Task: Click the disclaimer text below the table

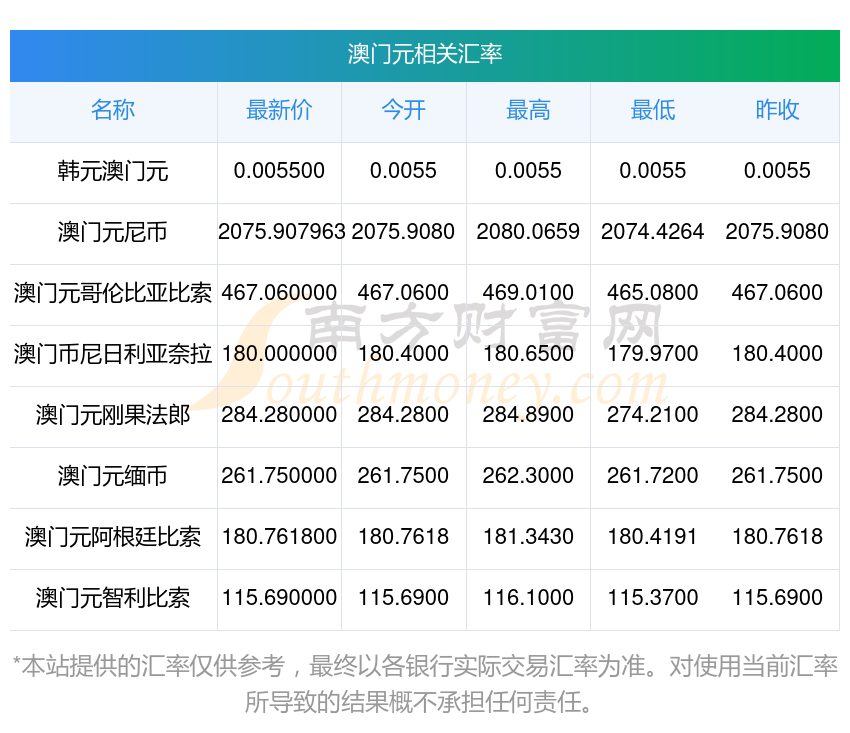Action: point(425,683)
